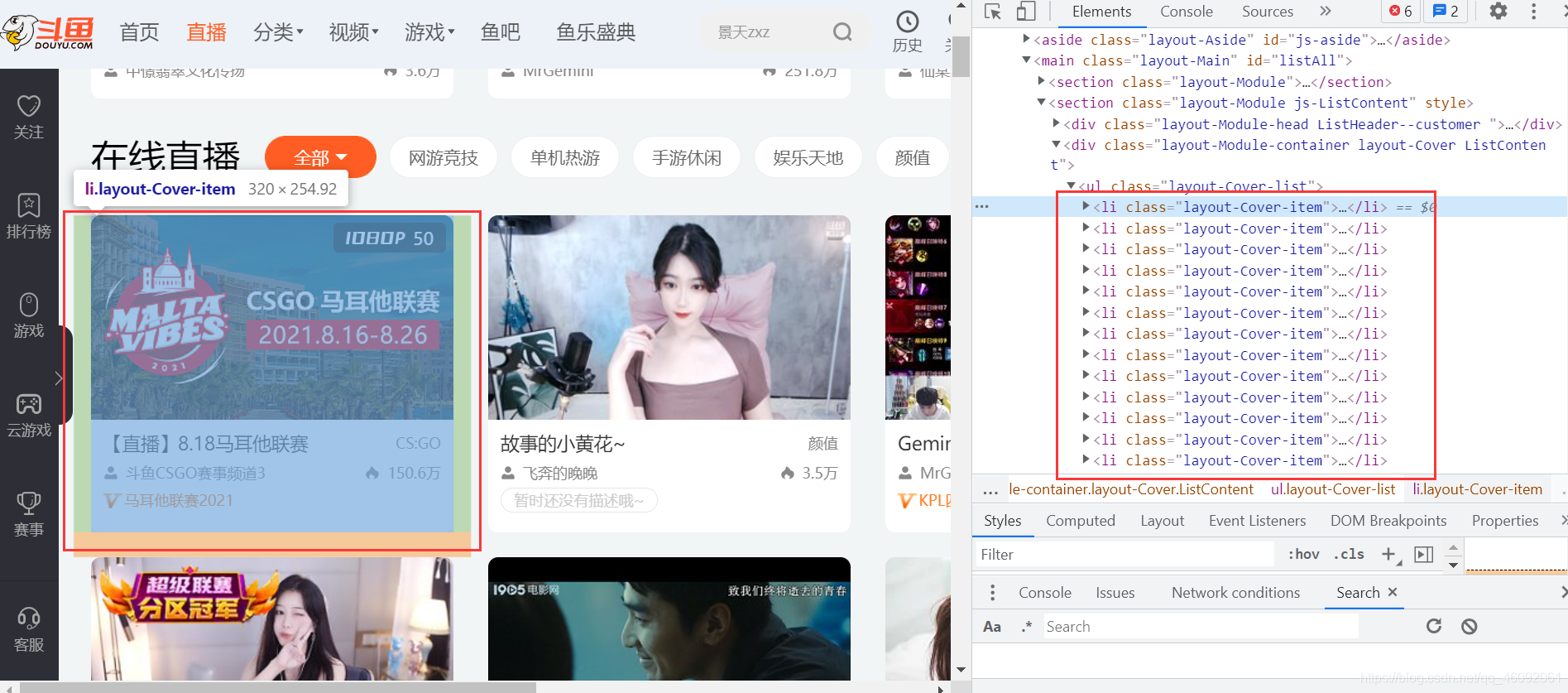Open the Issues drawer tab

pos(1115,593)
